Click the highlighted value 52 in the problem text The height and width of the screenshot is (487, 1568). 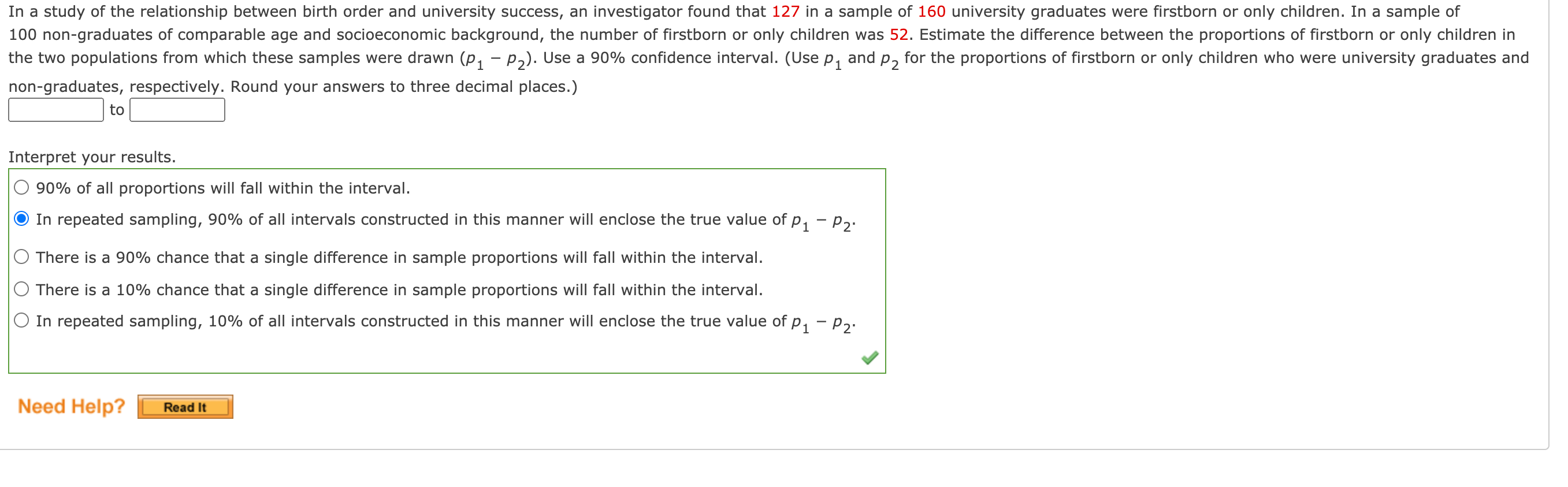pyautogui.click(x=900, y=34)
